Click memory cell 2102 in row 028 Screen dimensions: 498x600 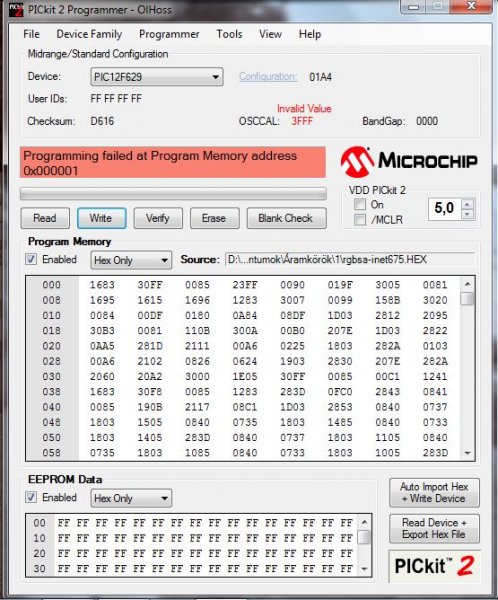tap(150, 361)
